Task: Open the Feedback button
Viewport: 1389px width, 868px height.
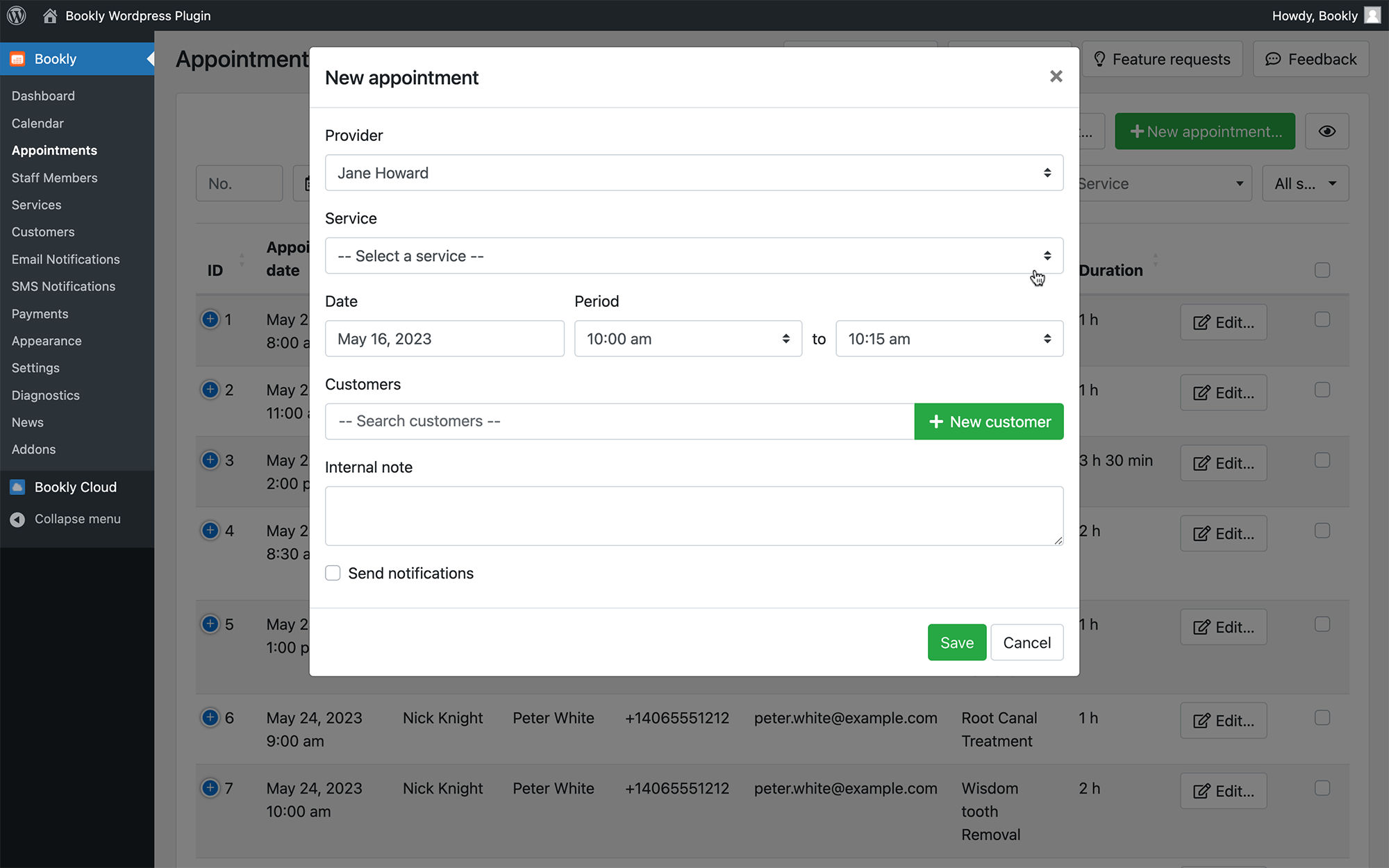Action: tap(1311, 59)
